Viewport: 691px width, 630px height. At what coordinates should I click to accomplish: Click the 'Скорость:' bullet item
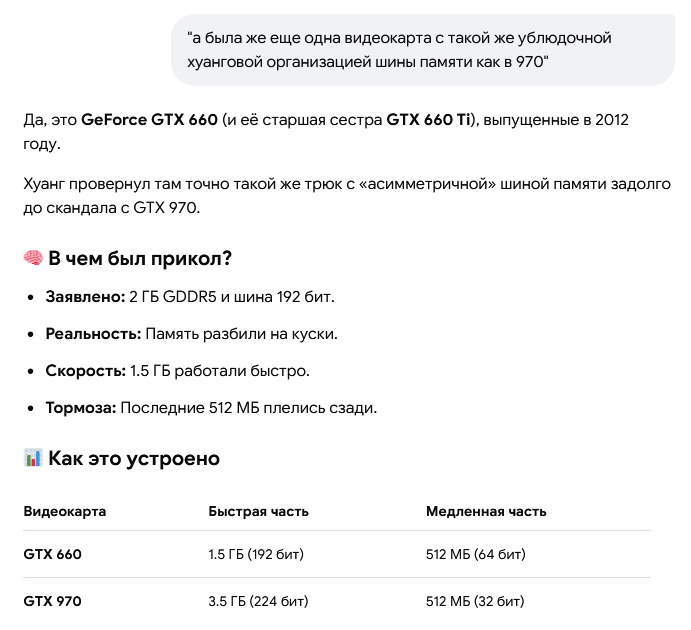pyautogui.click(x=178, y=371)
